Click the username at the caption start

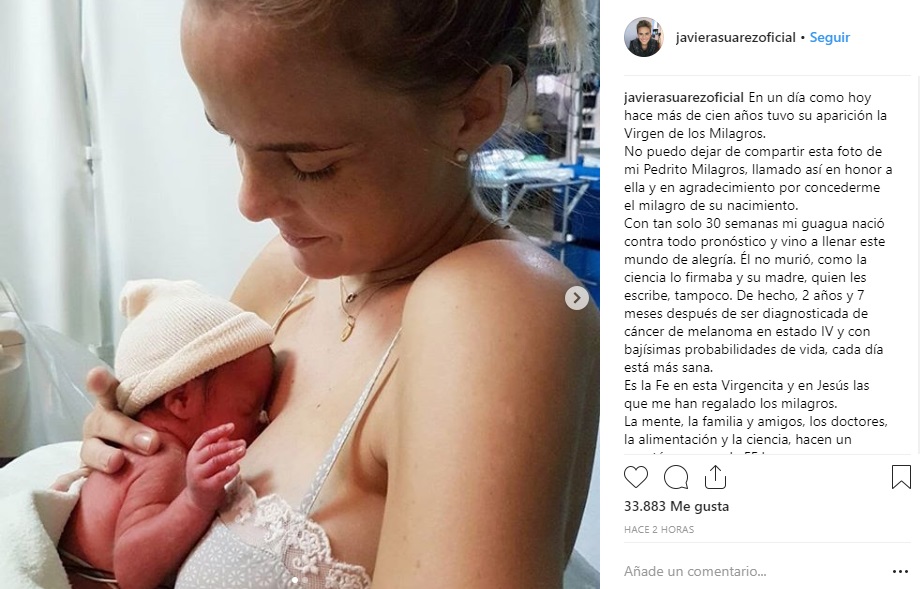[x=684, y=97]
